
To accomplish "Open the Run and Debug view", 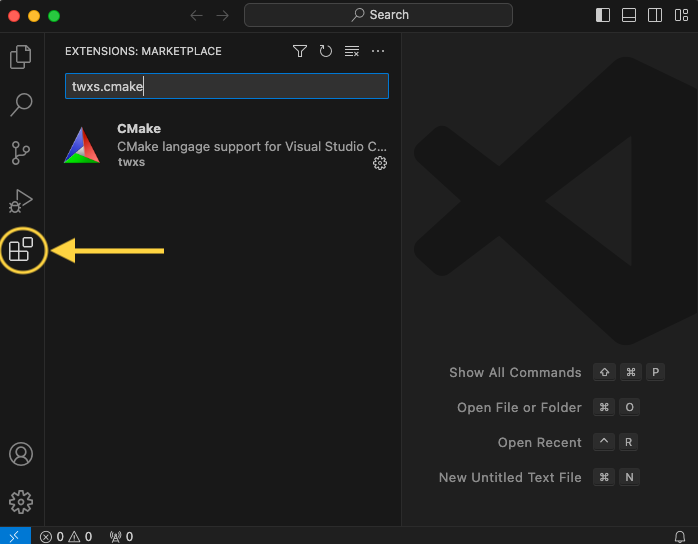I will point(20,201).
